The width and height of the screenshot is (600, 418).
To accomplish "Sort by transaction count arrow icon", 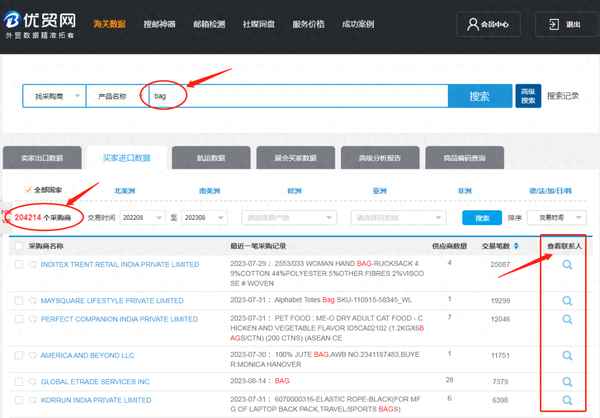I will [516, 246].
